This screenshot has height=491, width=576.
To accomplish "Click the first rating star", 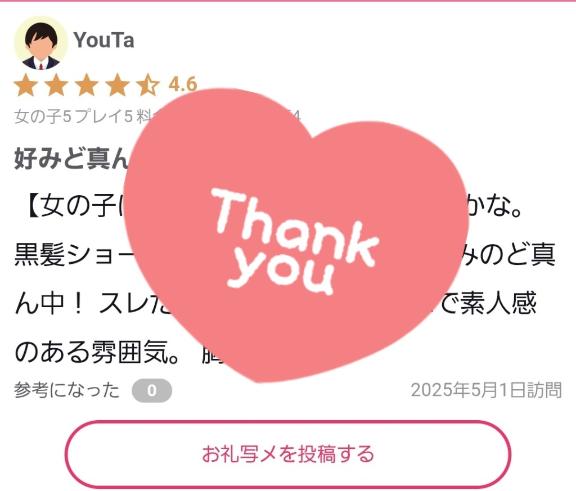I will coord(26,85).
